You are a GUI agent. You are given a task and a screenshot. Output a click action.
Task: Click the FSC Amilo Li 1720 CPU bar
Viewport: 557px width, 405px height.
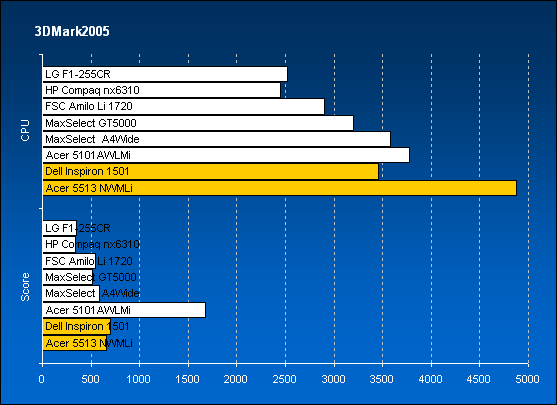pos(184,107)
